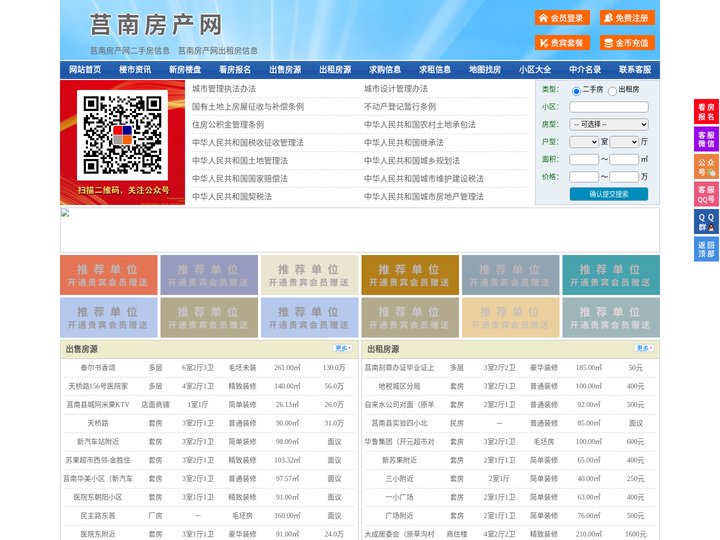Click the minimum 面积 input field

[584, 159]
